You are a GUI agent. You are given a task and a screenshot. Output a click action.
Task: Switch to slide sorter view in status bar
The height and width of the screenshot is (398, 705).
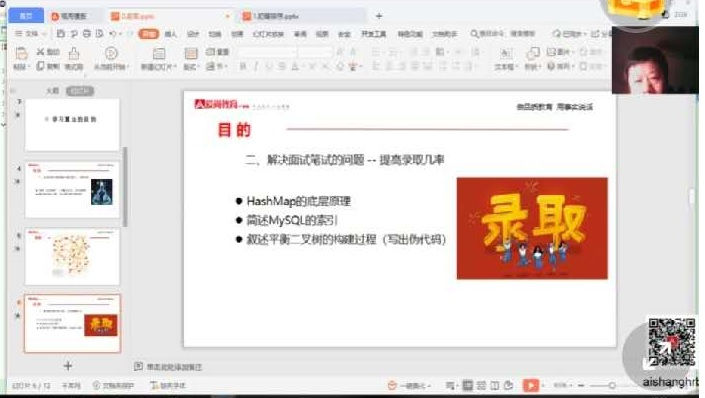click(481, 385)
